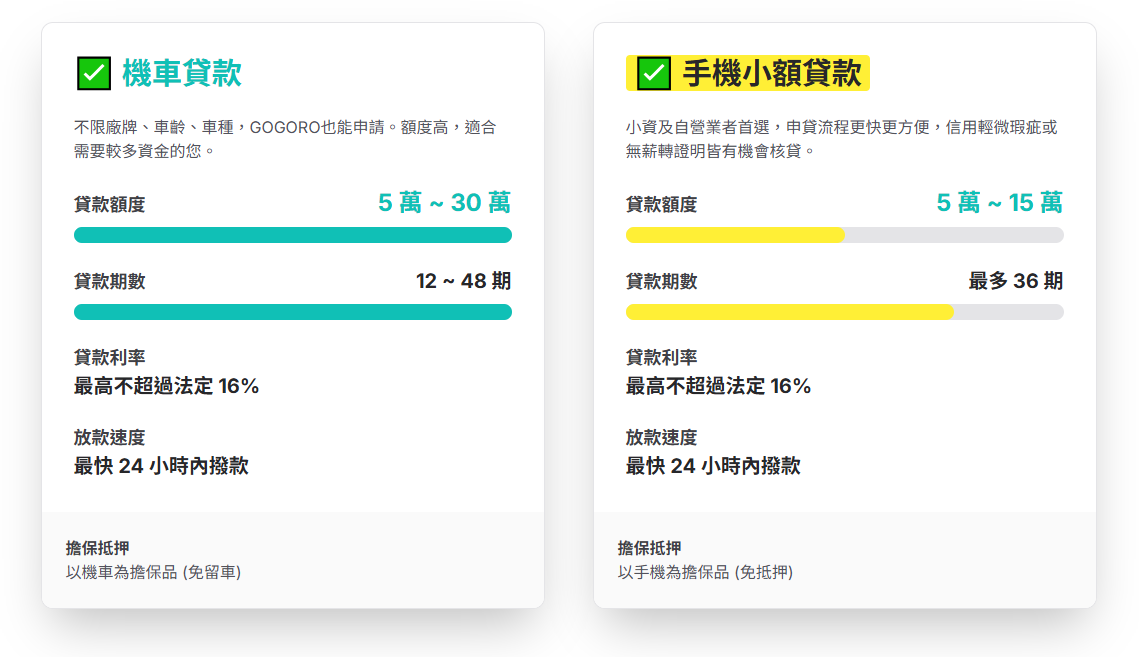Screen dimensions: 1139x657
Task: Click the teal 貸款期數 bar for motorcycle loan
Action: coord(292,312)
